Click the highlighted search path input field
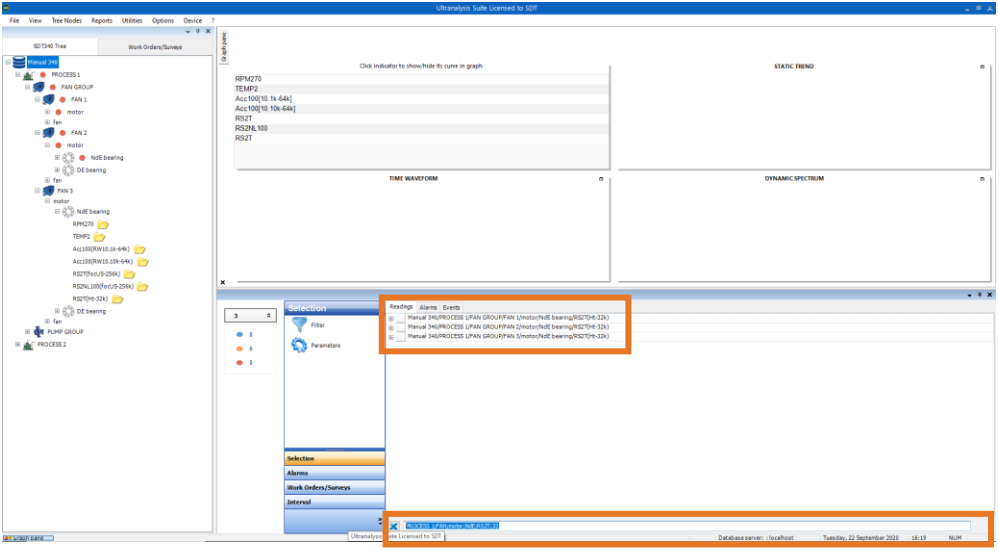This screenshot has height=551, width=999. point(685,526)
